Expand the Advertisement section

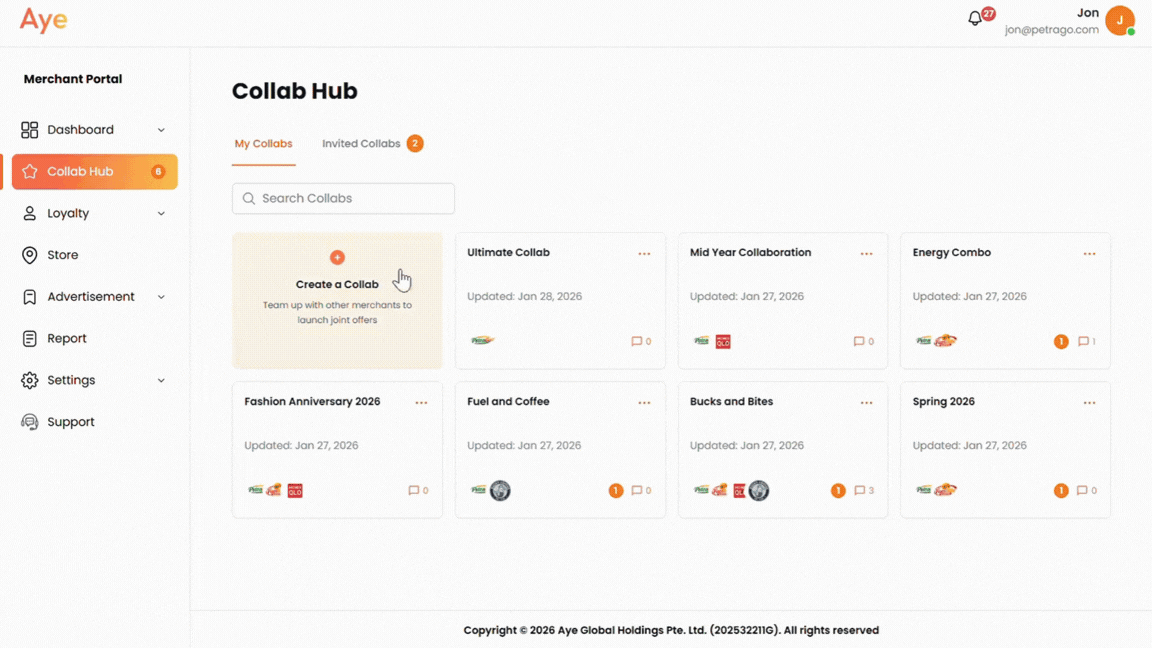pyautogui.click(x=161, y=296)
